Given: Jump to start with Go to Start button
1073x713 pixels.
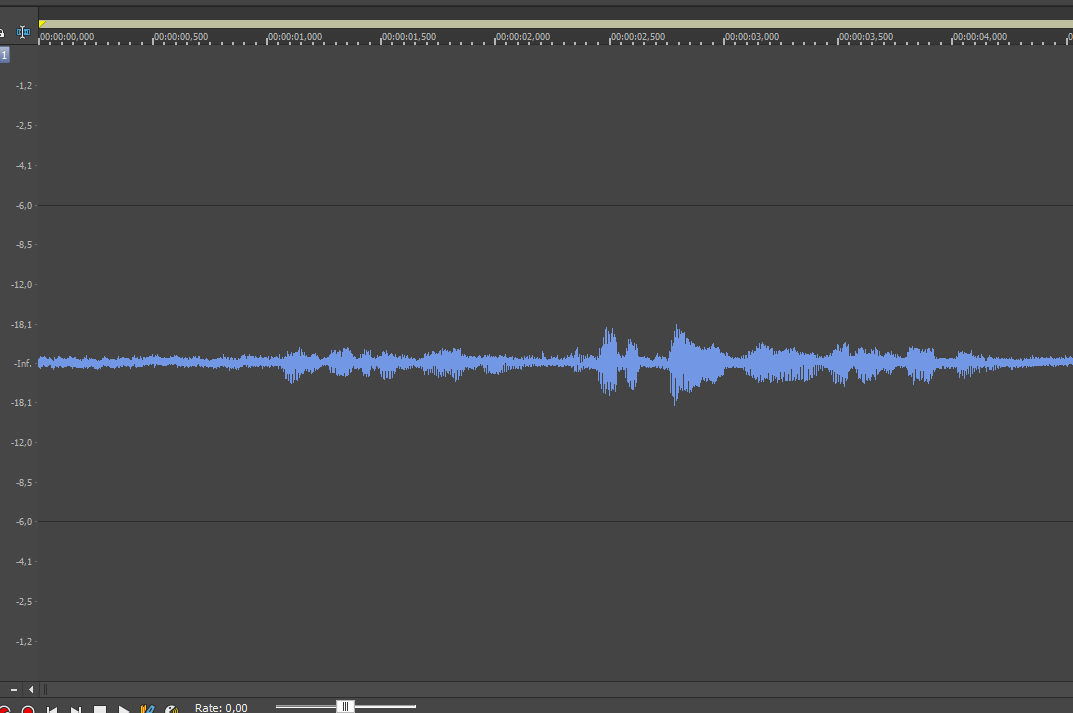Looking at the screenshot, I should tap(52, 709).
